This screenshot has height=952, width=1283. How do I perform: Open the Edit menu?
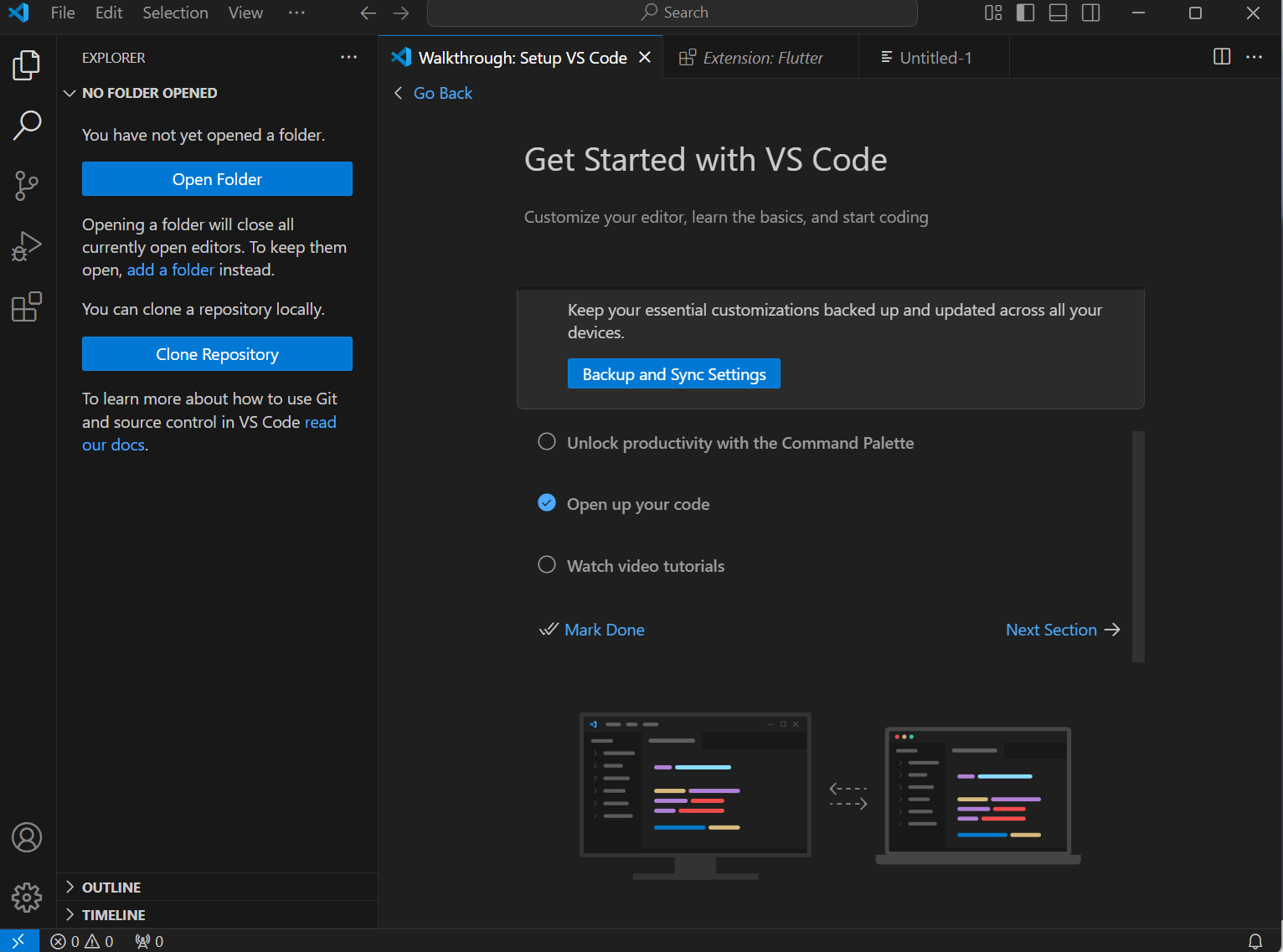109,13
